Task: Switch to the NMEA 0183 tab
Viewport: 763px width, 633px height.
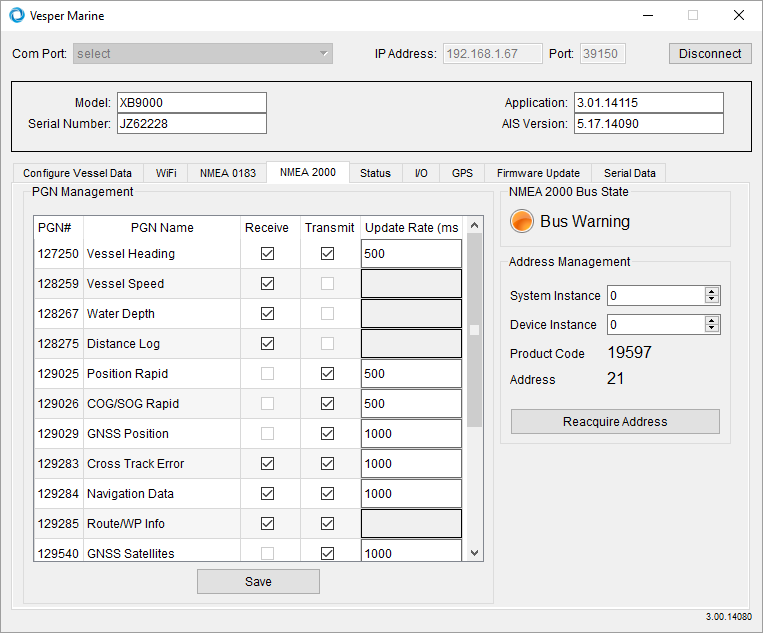Action: [x=228, y=173]
